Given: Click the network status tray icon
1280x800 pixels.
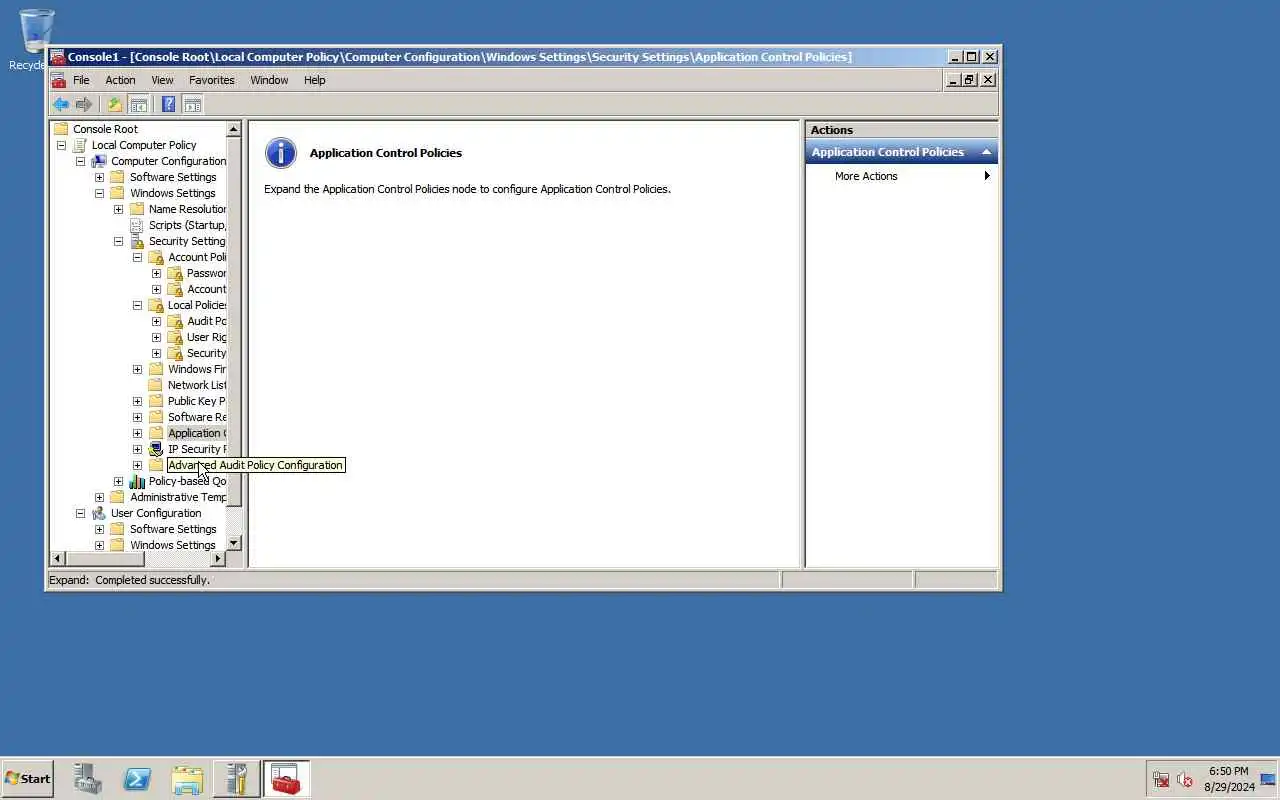Looking at the screenshot, I should click(1161, 779).
